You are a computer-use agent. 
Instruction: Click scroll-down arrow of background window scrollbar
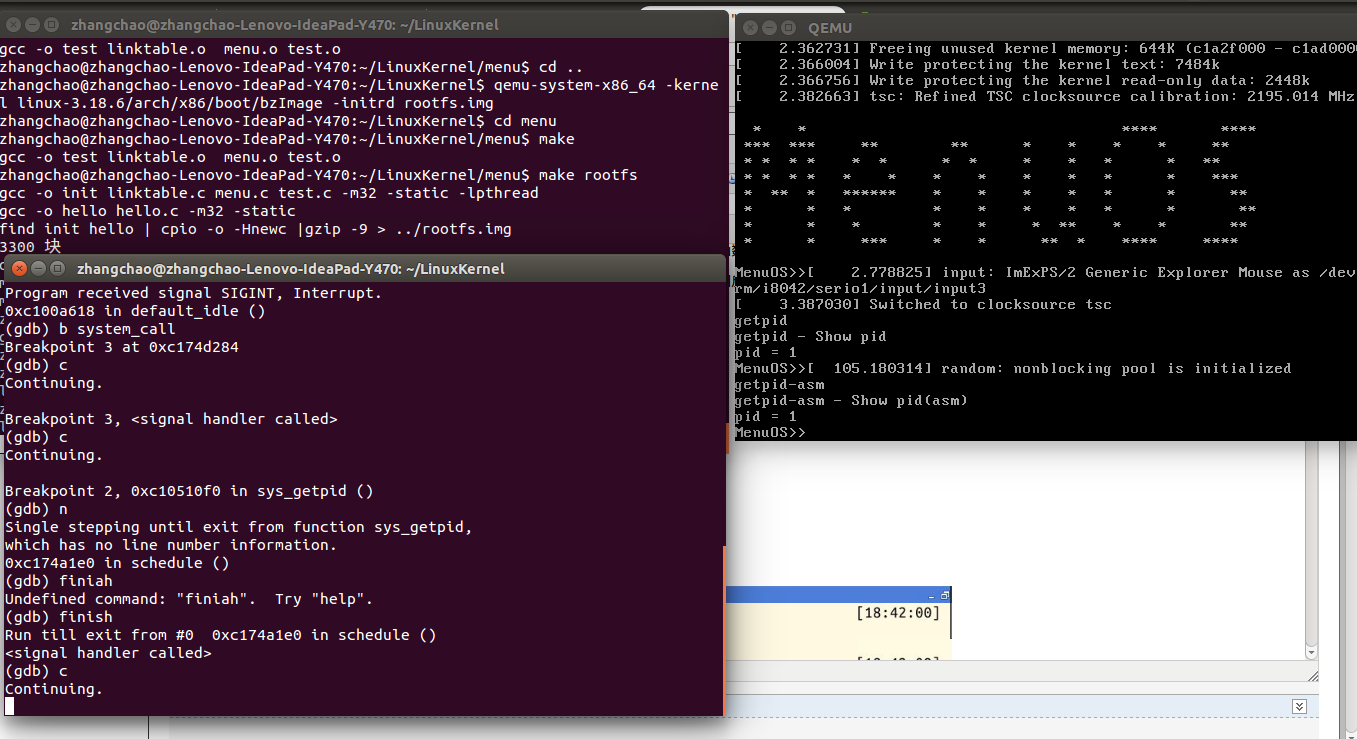pos(1311,651)
